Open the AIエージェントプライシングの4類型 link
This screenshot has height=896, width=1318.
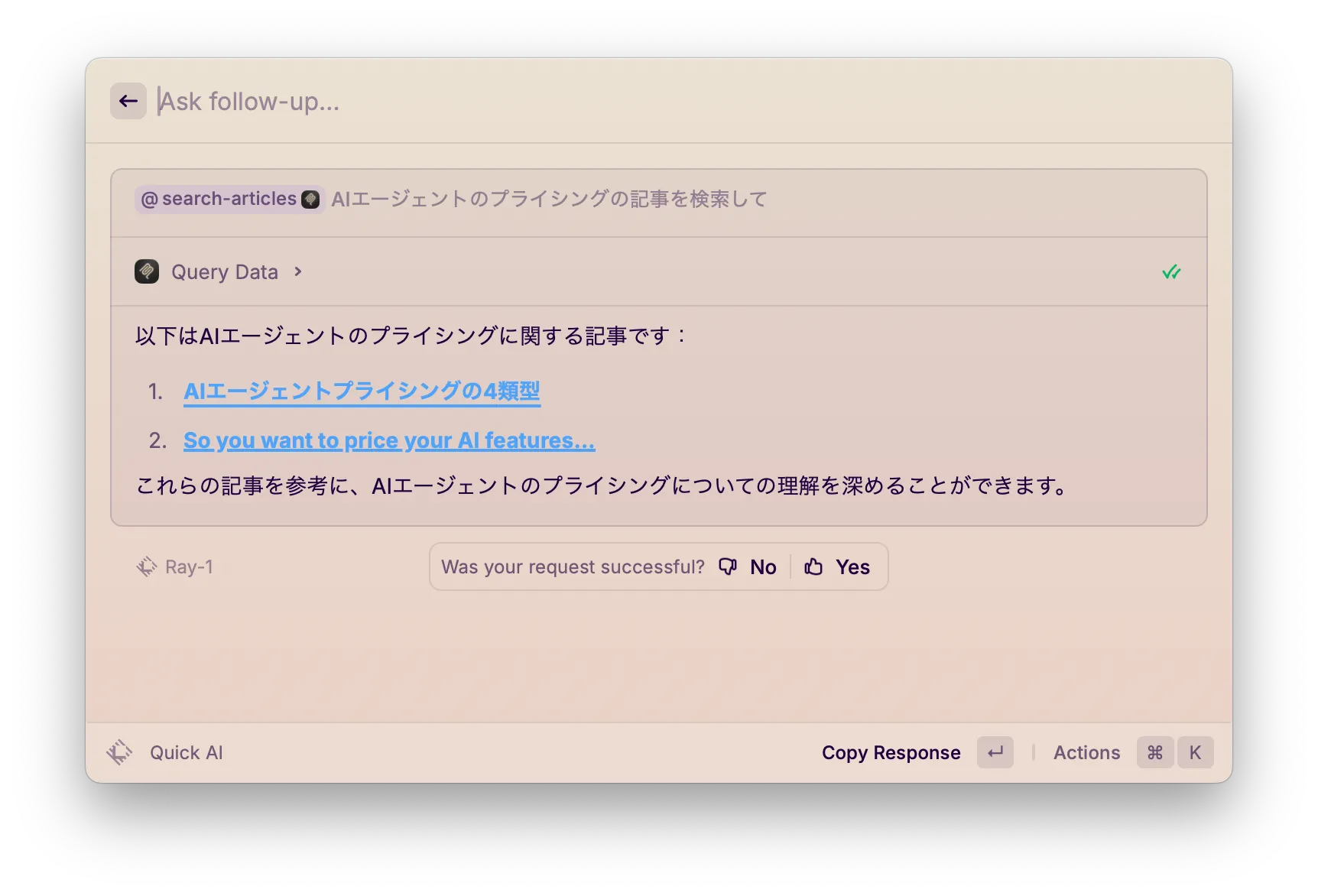[x=362, y=391]
